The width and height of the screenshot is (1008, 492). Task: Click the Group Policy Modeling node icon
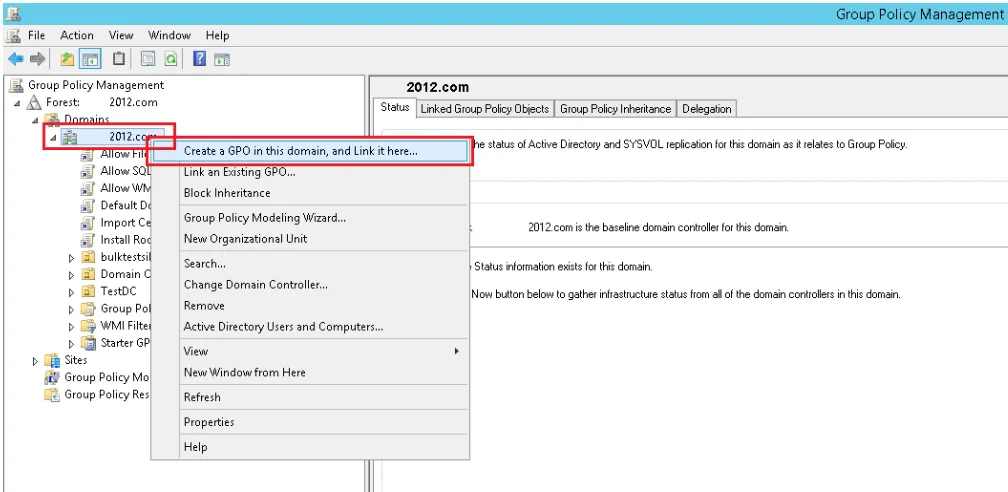(x=52, y=378)
